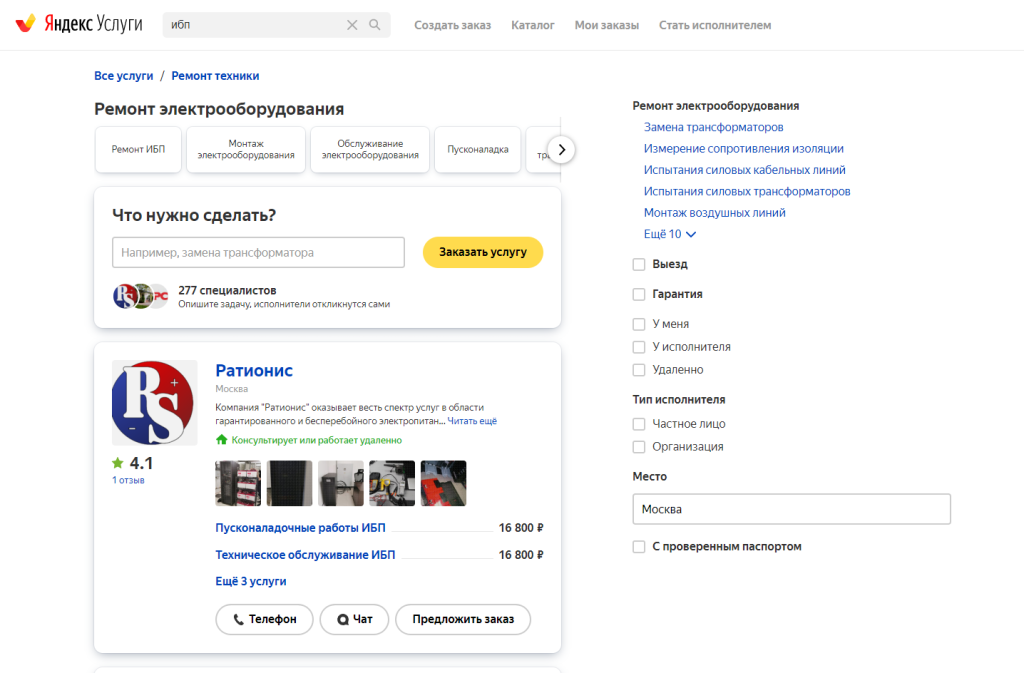Select Организация executor type
Screen dimensions: 1024x673
[x=639, y=447]
